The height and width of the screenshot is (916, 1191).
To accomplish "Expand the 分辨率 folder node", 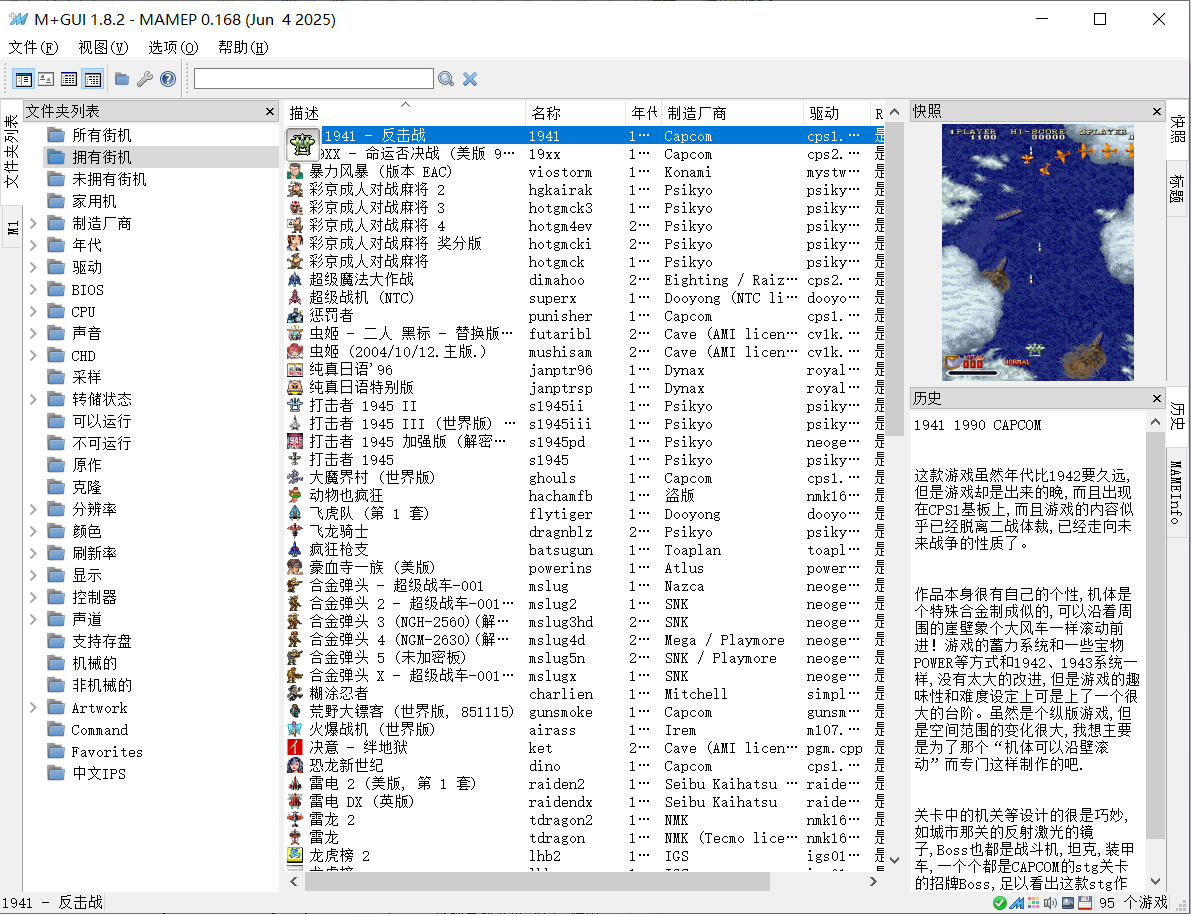I will [33, 509].
